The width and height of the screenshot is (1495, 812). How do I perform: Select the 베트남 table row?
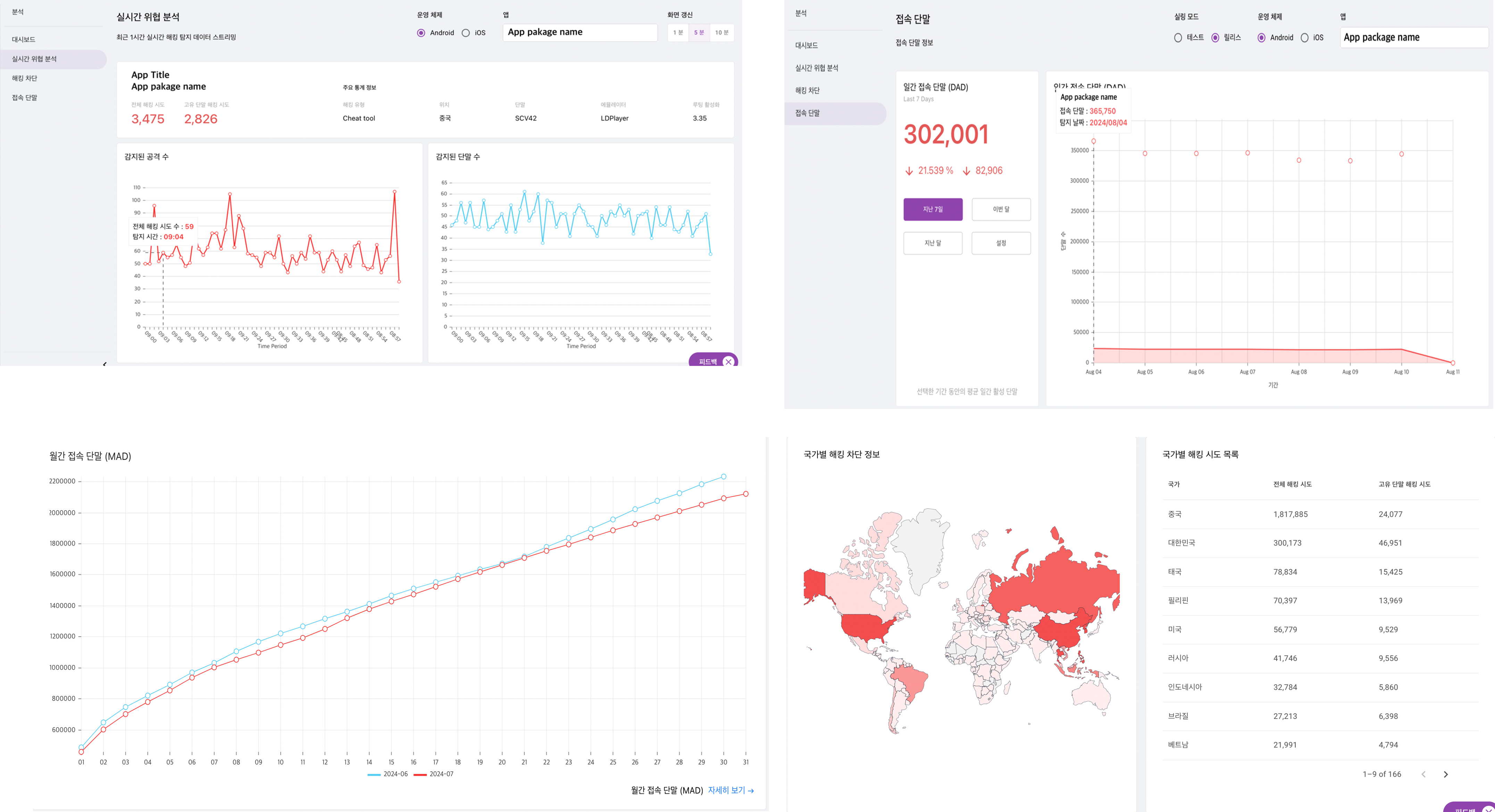1320,745
